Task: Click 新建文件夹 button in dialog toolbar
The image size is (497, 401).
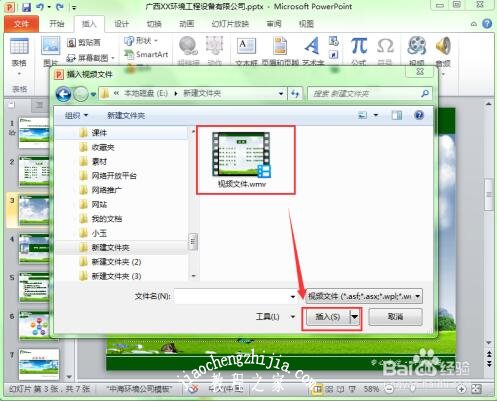Action: (x=126, y=116)
